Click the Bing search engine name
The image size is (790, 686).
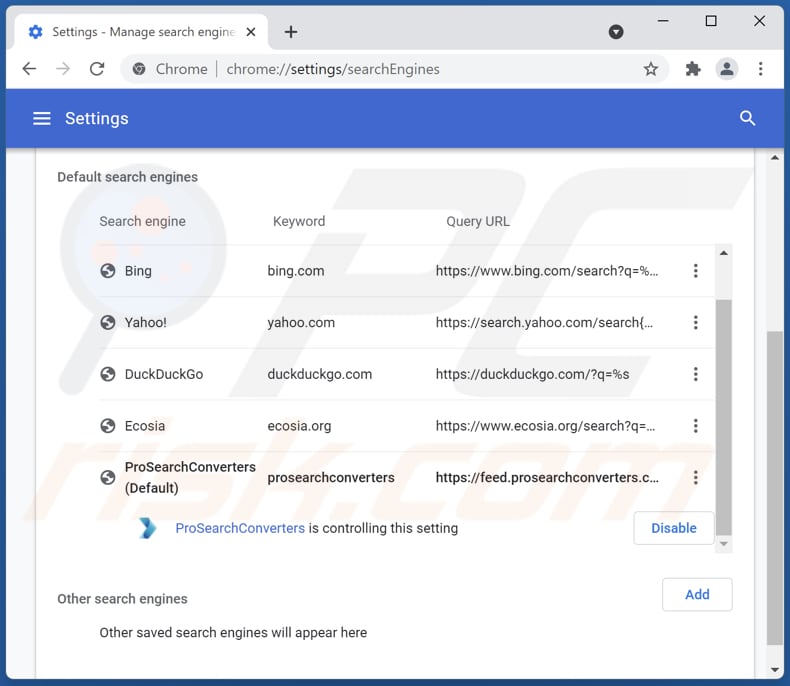click(138, 271)
